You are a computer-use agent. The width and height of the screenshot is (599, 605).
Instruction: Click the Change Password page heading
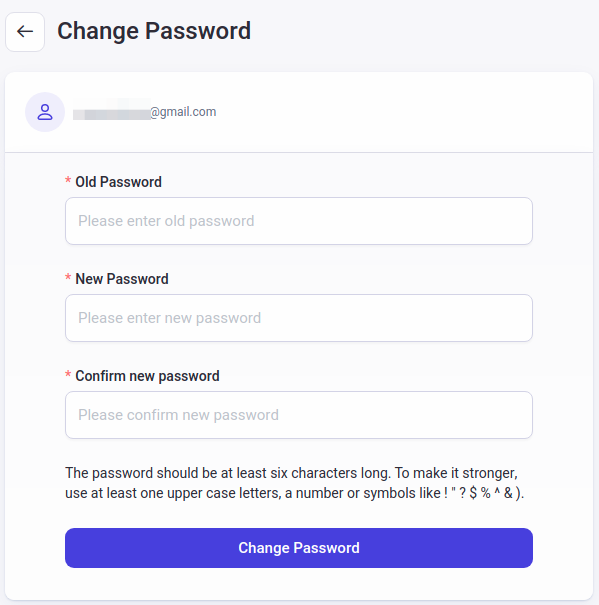click(x=154, y=31)
